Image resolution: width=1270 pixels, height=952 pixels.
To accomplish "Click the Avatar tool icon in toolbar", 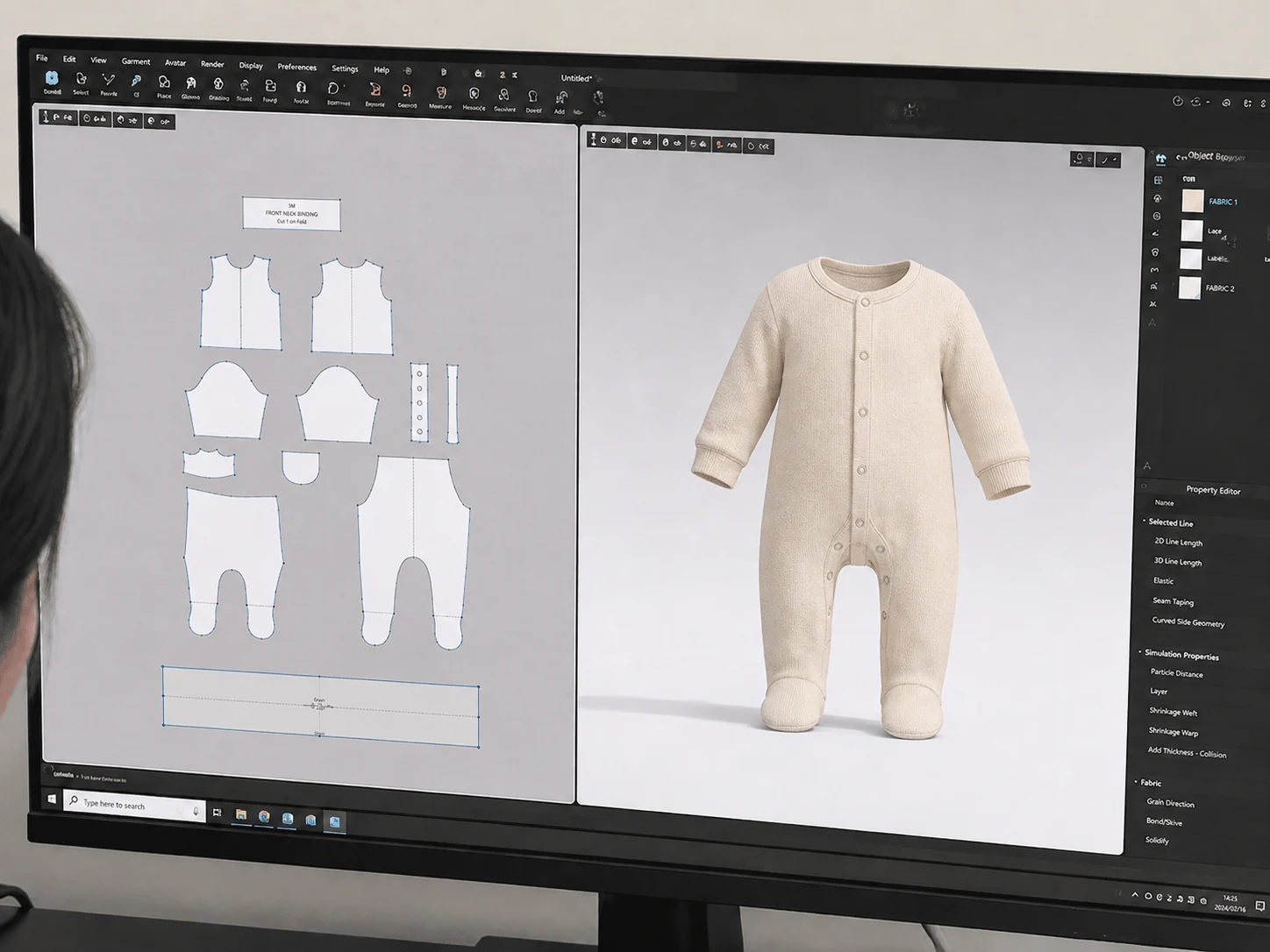I will [x=301, y=87].
